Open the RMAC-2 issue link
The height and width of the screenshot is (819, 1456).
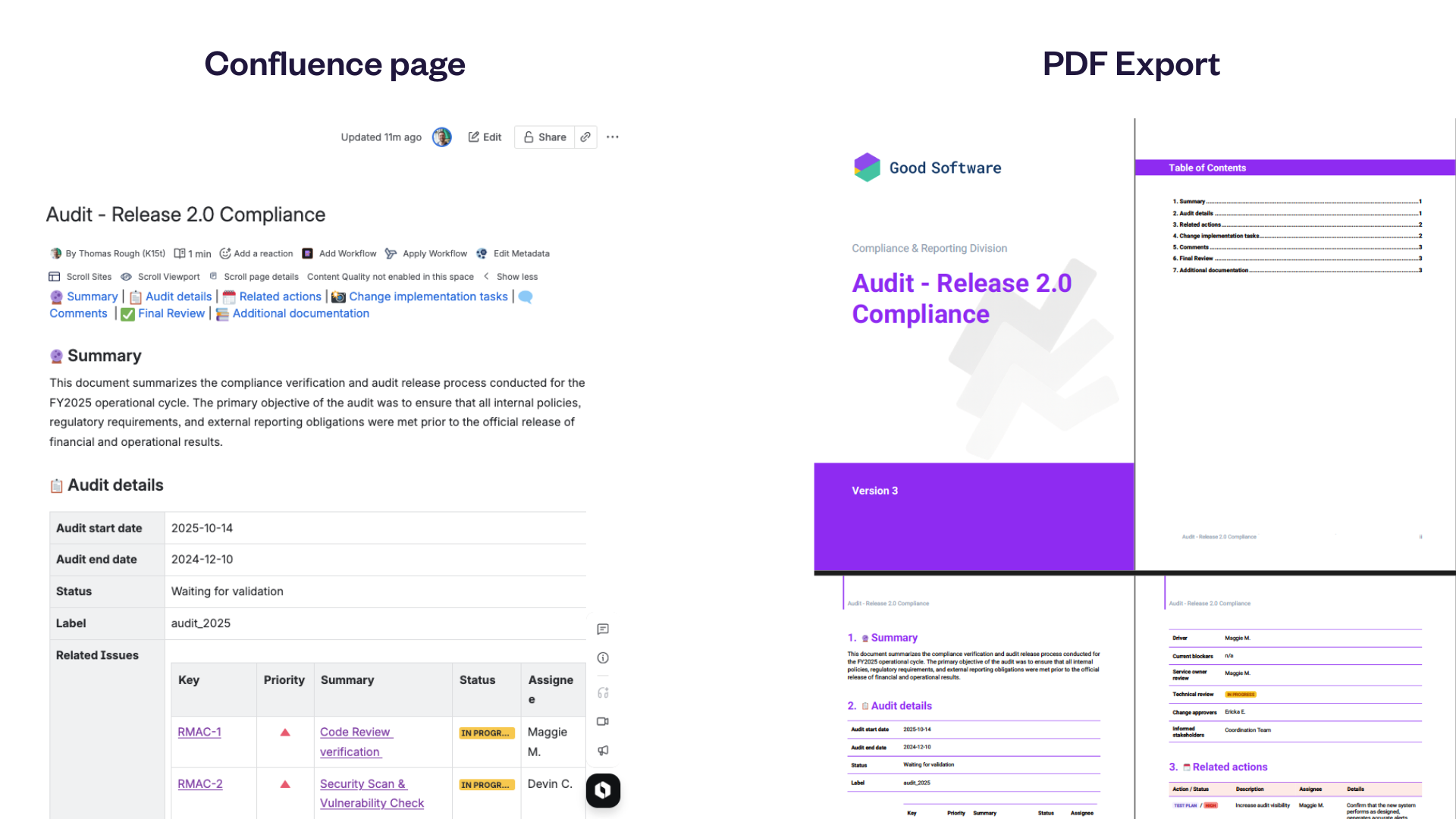[199, 783]
